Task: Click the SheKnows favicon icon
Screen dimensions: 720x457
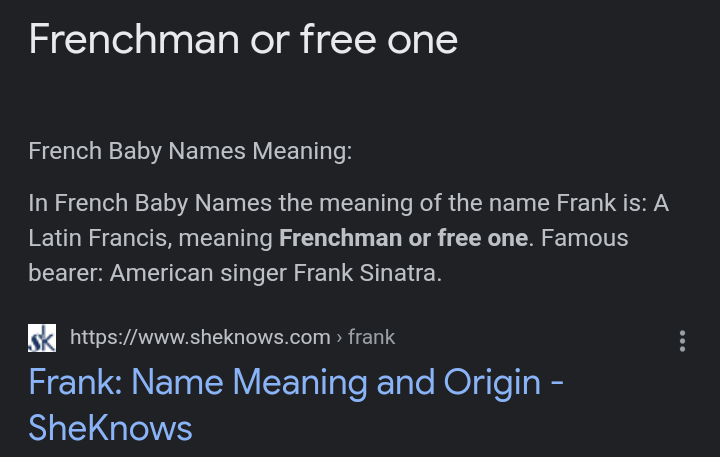Action: click(42, 338)
